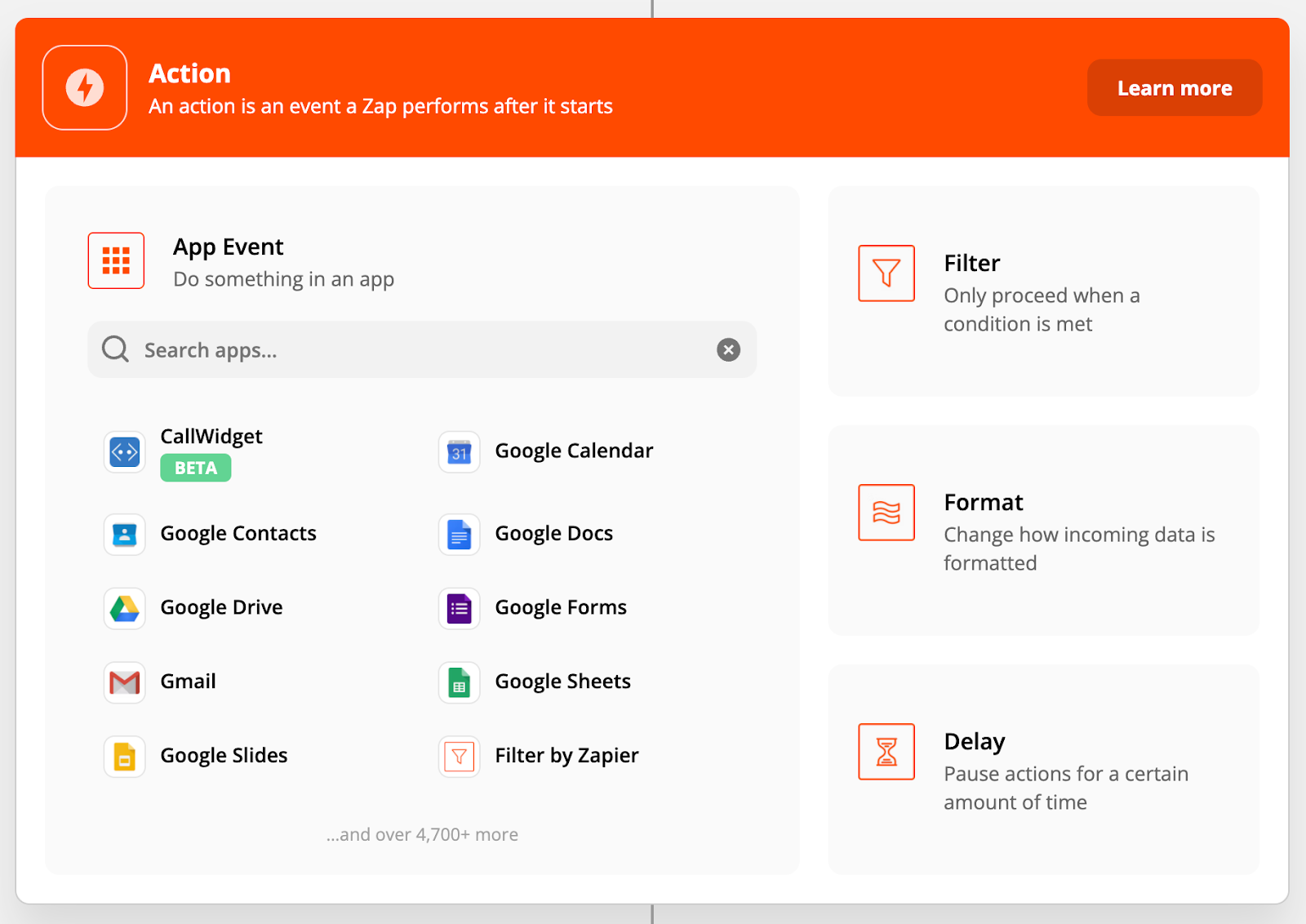This screenshot has width=1306, height=924.
Task: Click the App Event grid icon
Action: [116, 260]
